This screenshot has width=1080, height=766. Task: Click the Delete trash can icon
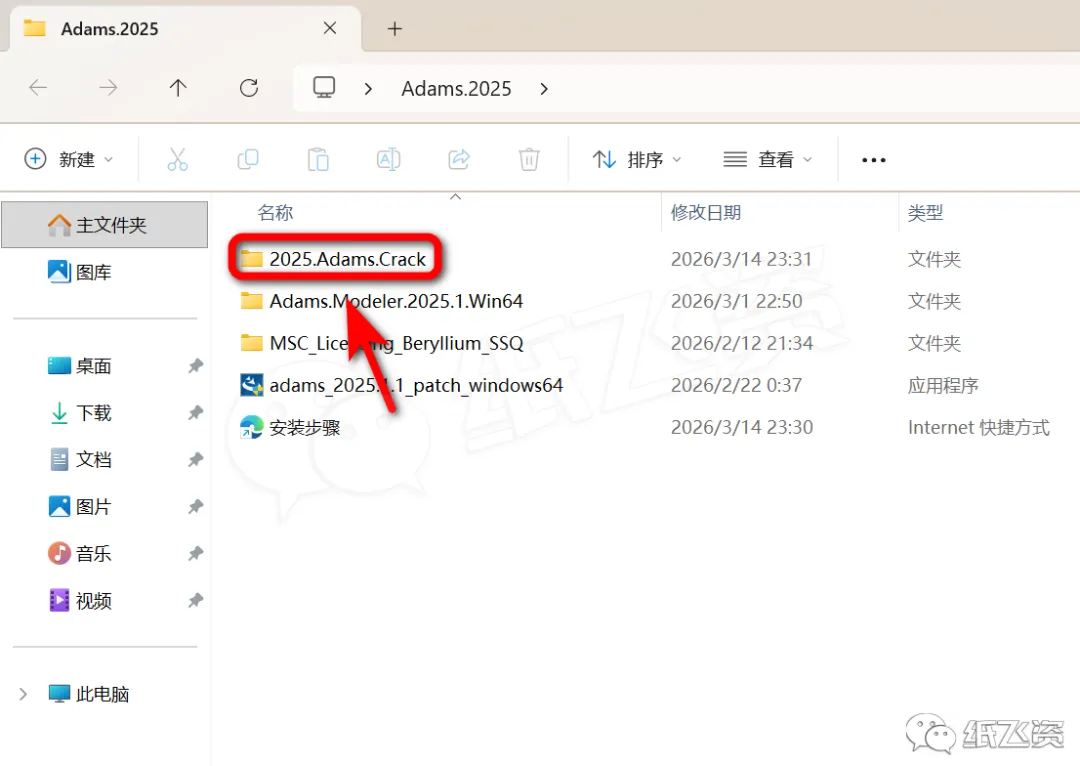pos(529,160)
